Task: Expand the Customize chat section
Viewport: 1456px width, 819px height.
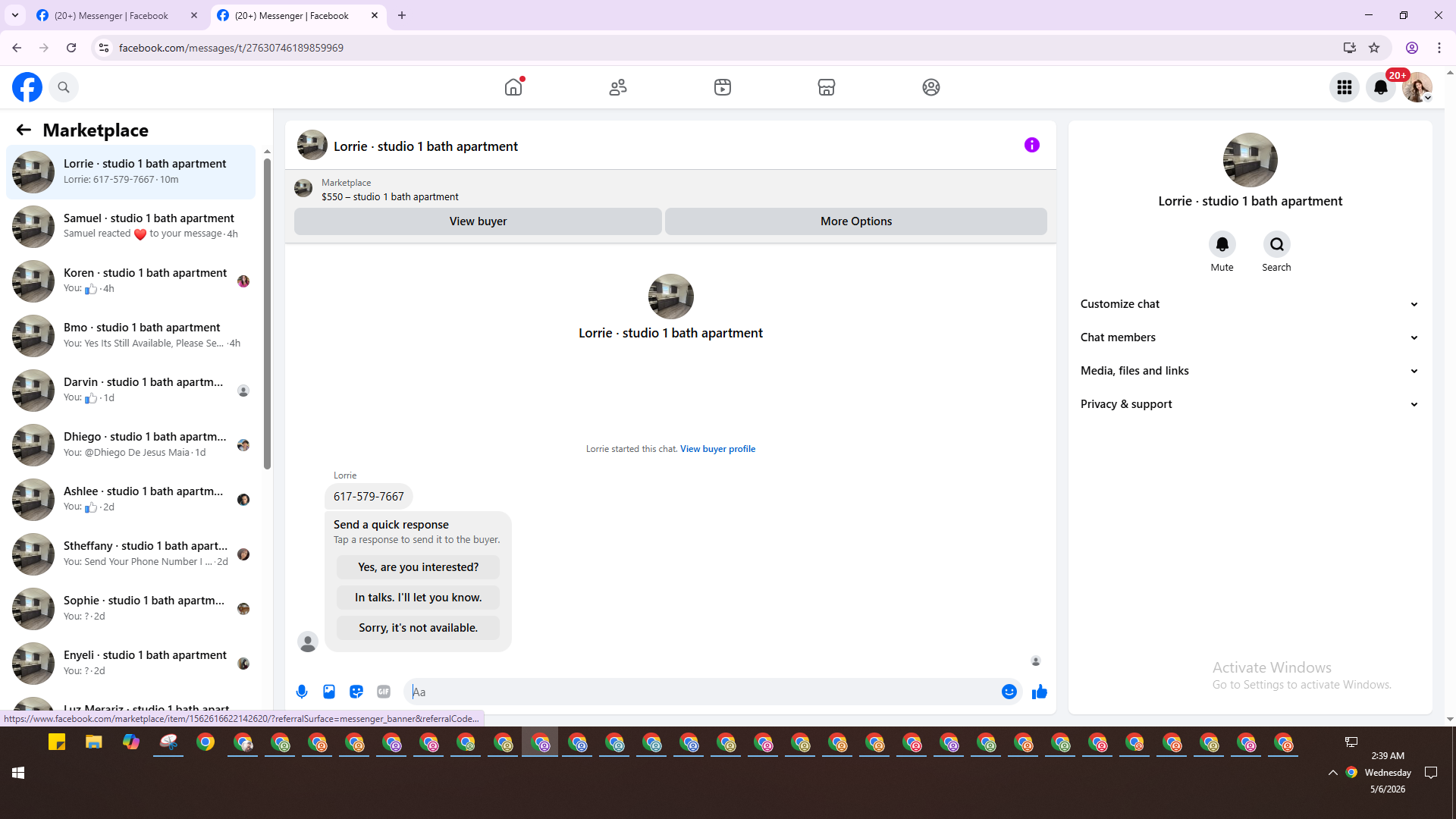Action: 1250,304
